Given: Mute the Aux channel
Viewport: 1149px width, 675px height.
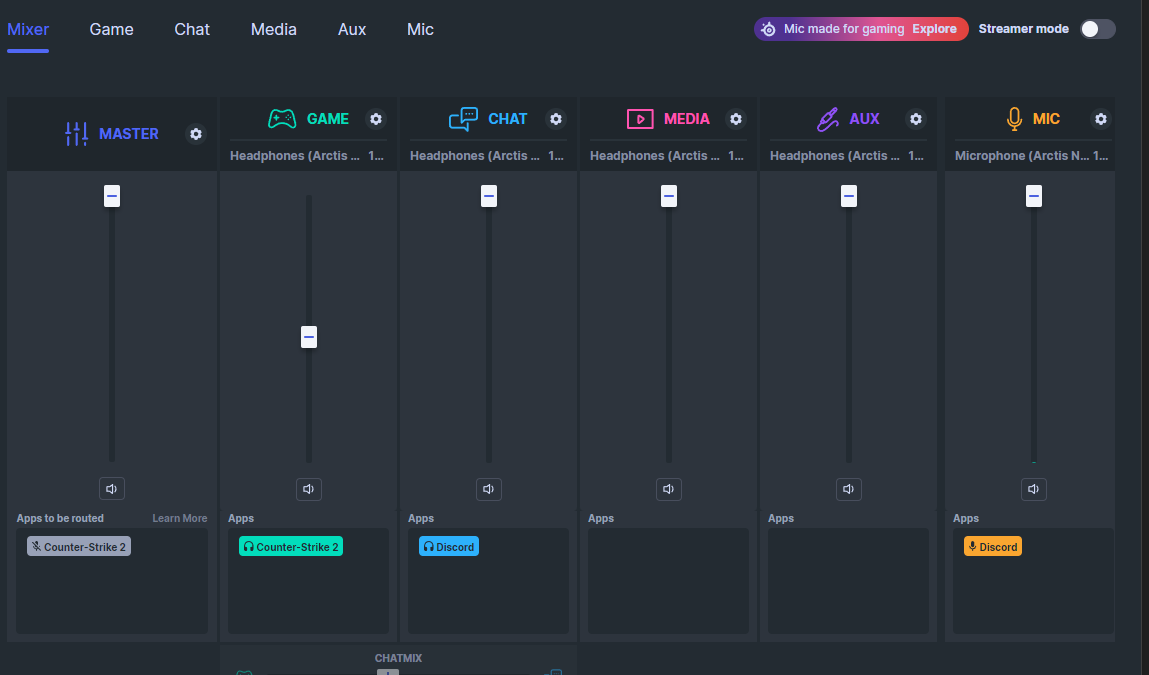Looking at the screenshot, I should click(849, 489).
